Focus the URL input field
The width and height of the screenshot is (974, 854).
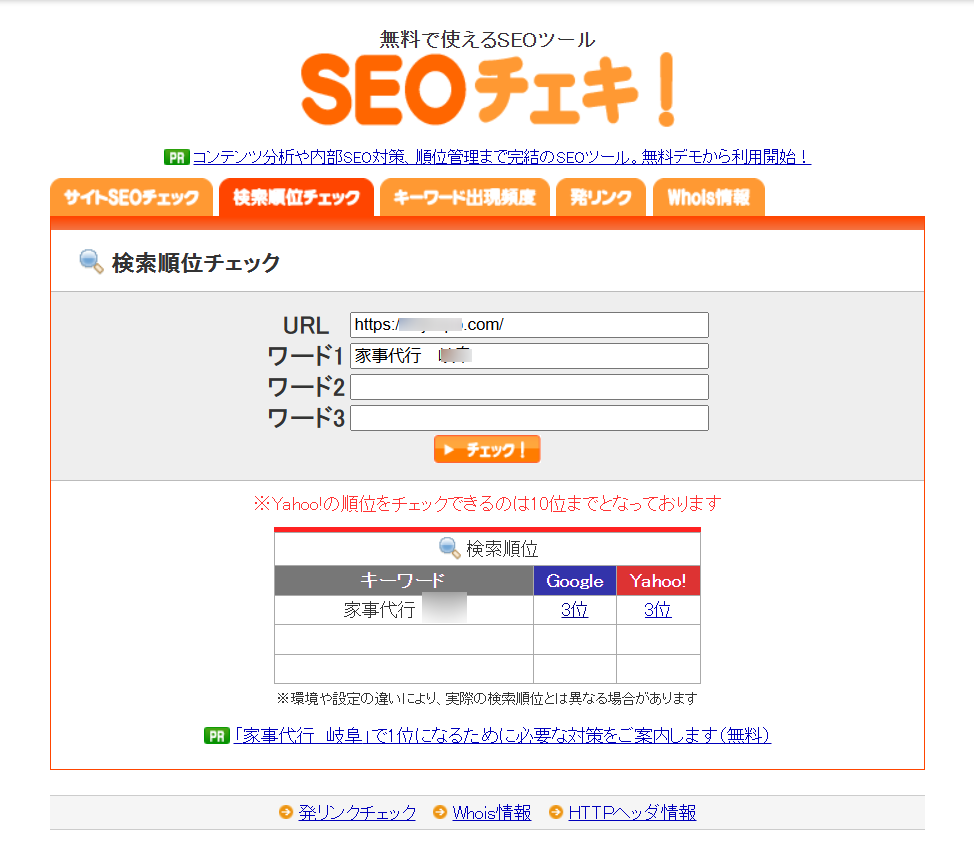coord(529,325)
